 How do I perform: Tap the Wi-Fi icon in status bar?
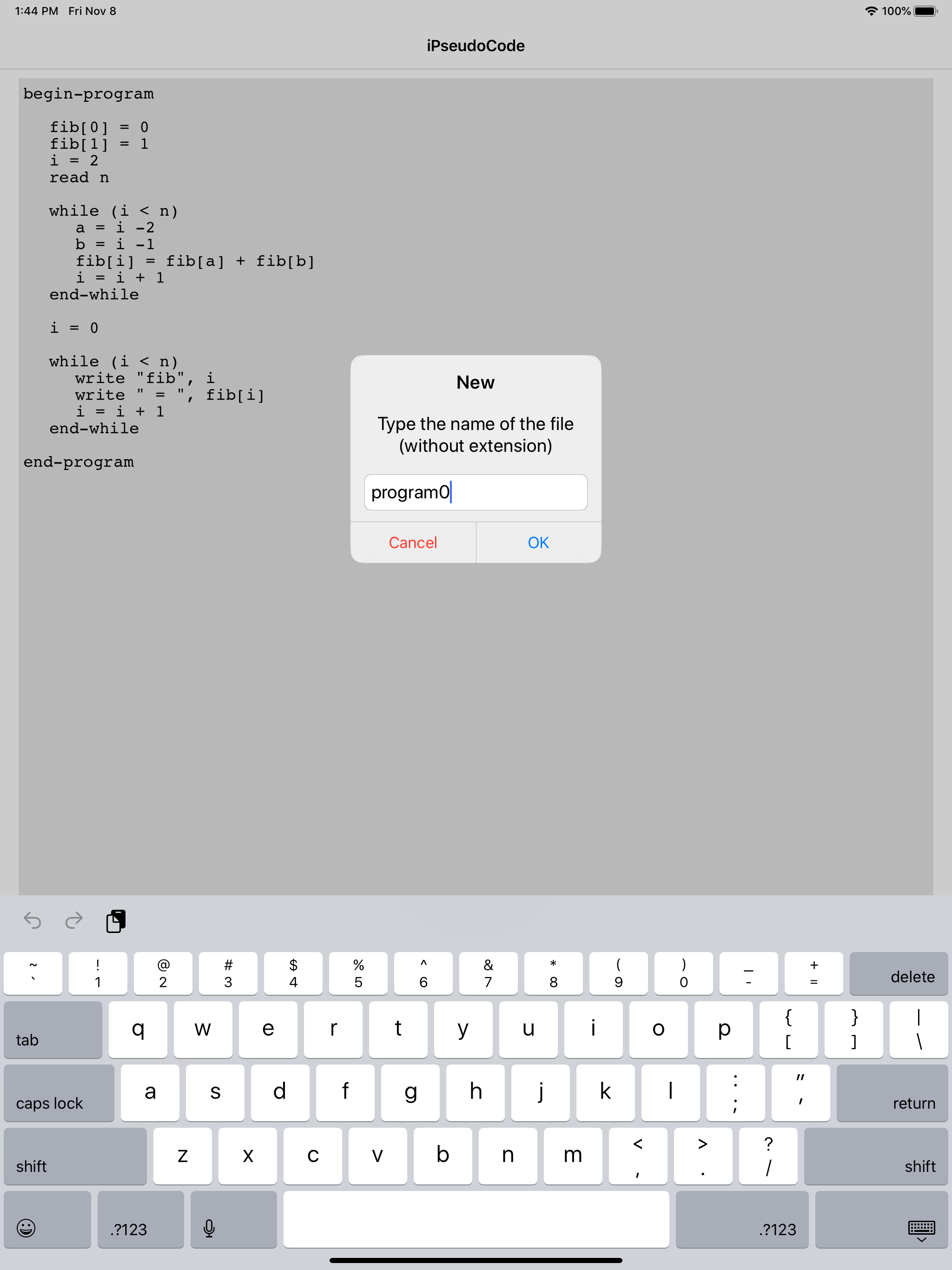[871, 11]
